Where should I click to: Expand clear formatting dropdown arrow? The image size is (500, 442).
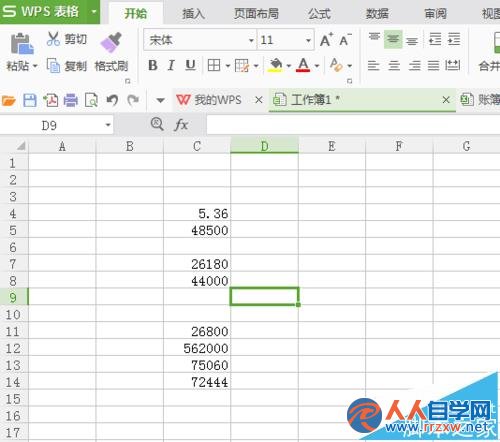tap(349, 66)
